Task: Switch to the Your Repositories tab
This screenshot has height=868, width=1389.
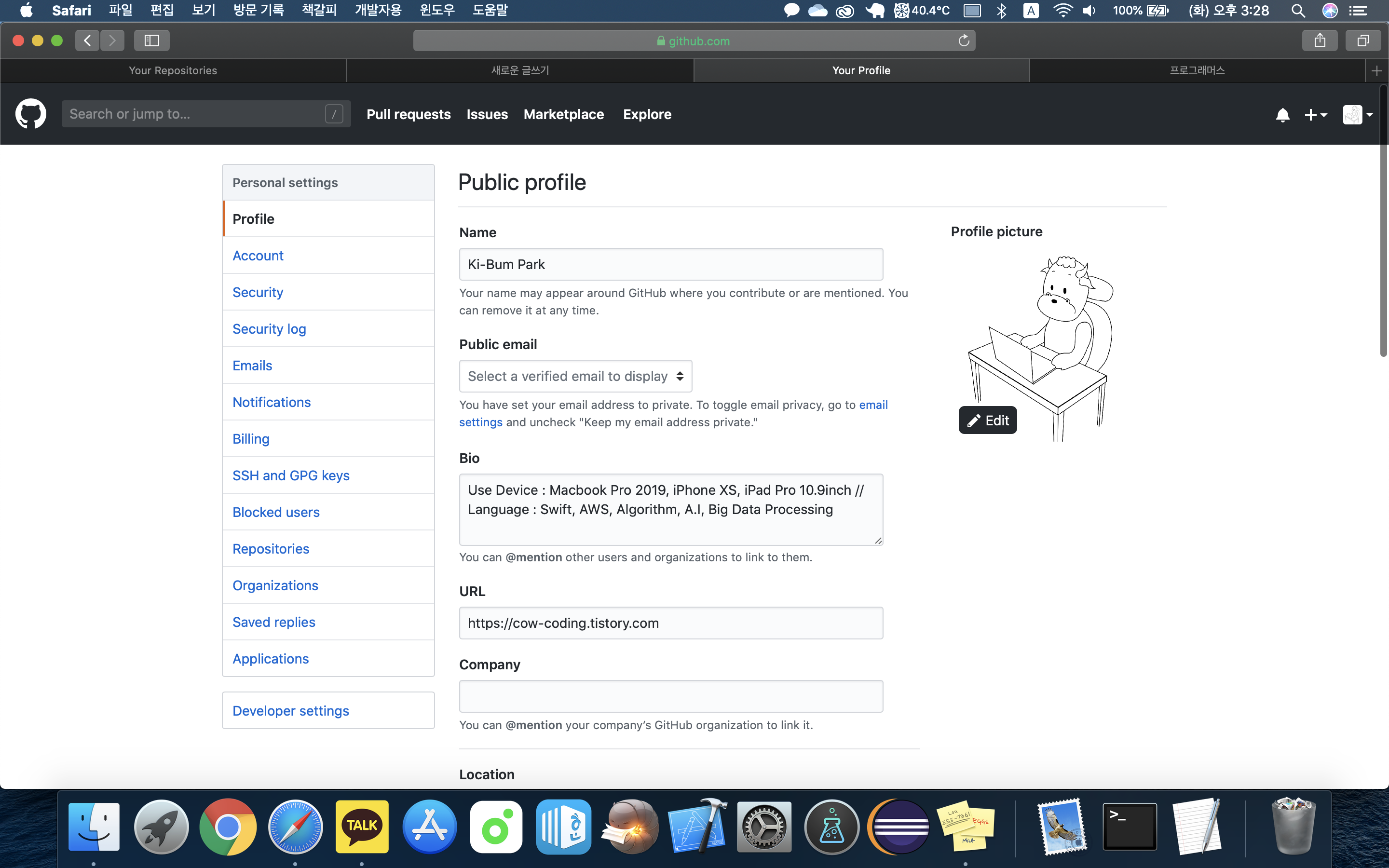Action: pos(173,70)
